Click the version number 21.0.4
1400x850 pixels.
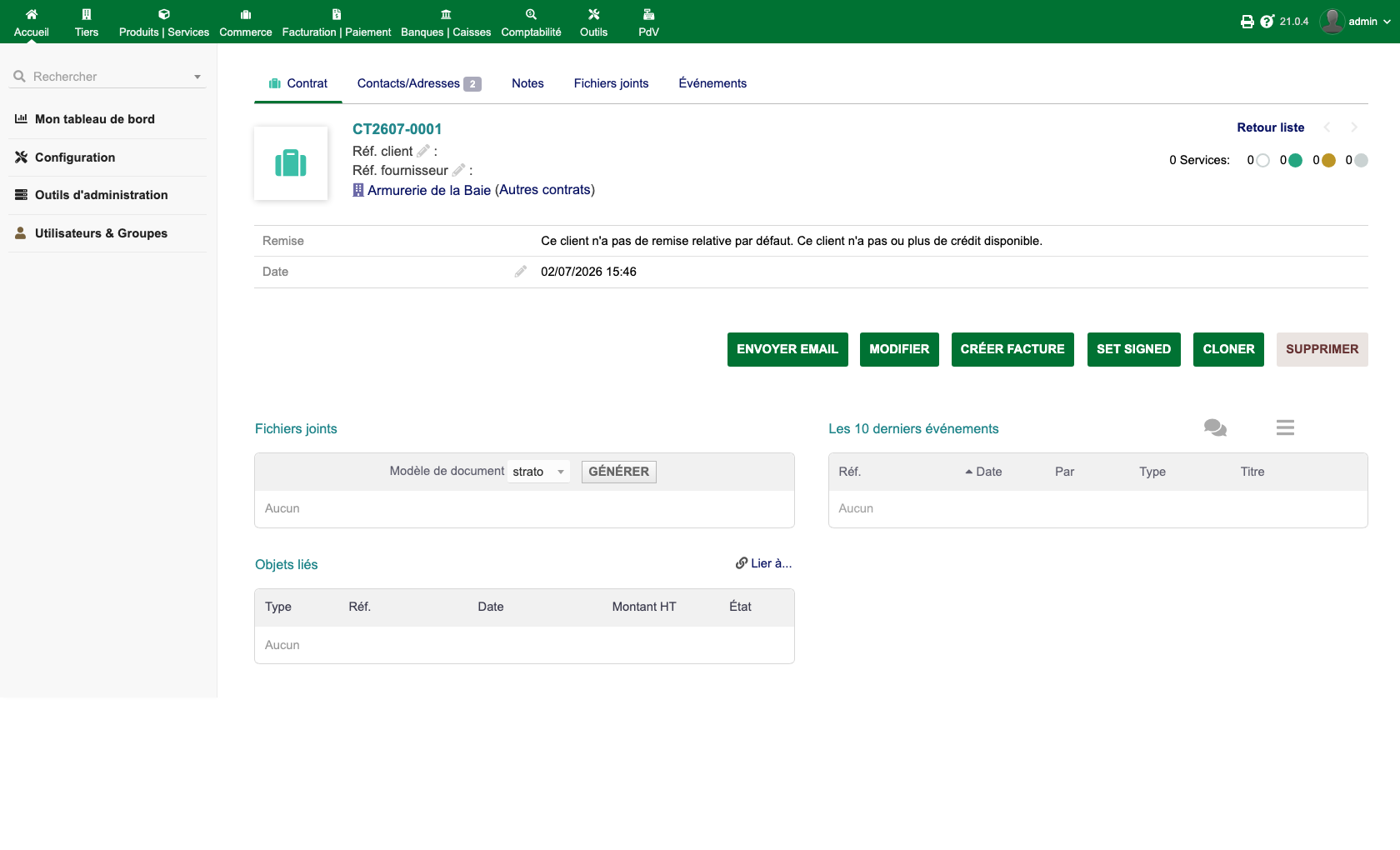pos(1294,22)
